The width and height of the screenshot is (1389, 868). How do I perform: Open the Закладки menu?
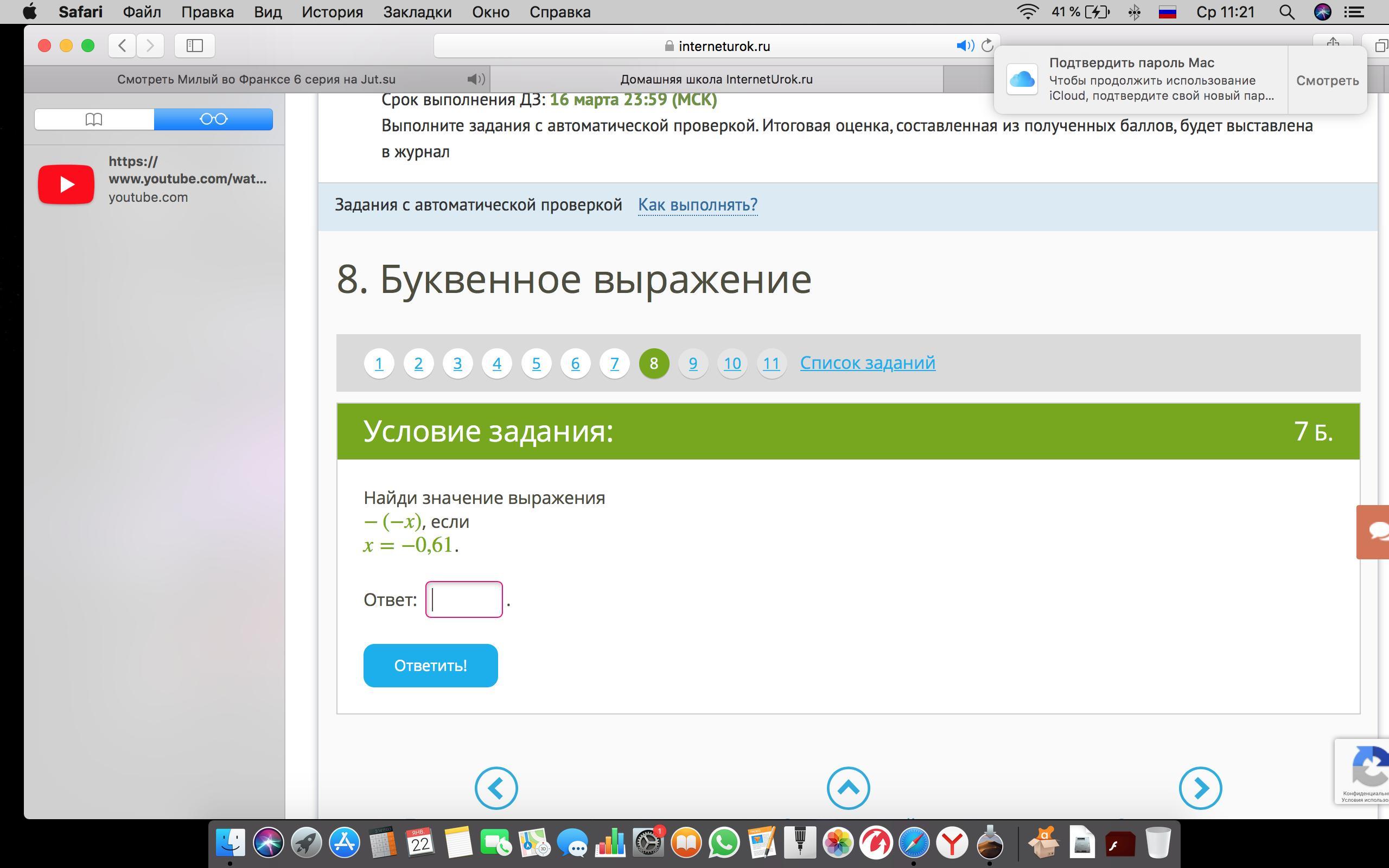tap(417, 12)
